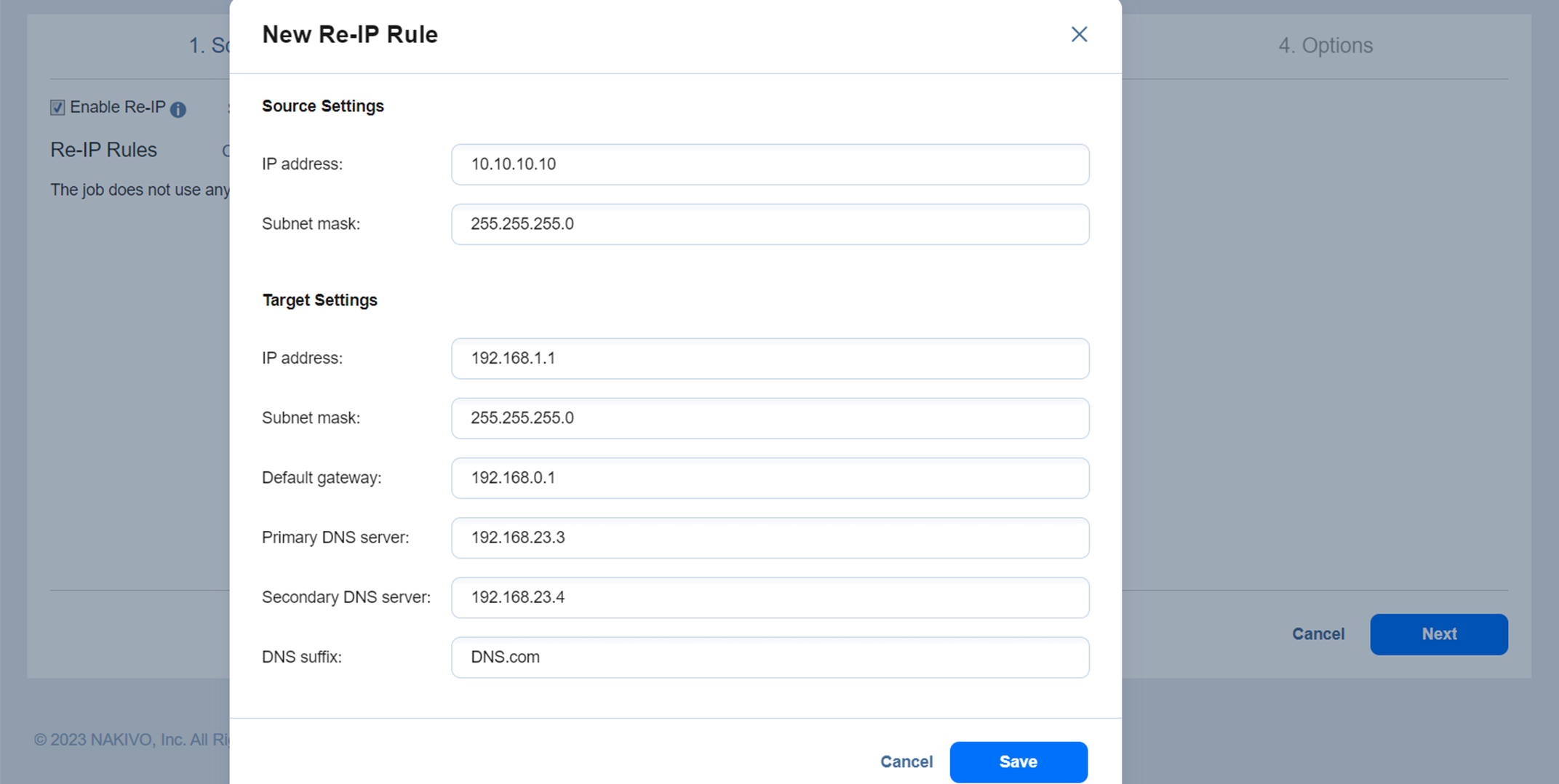Click the Target IP address field
The width and height of the screenshot is (1559, 784).
tap(770, 359)
